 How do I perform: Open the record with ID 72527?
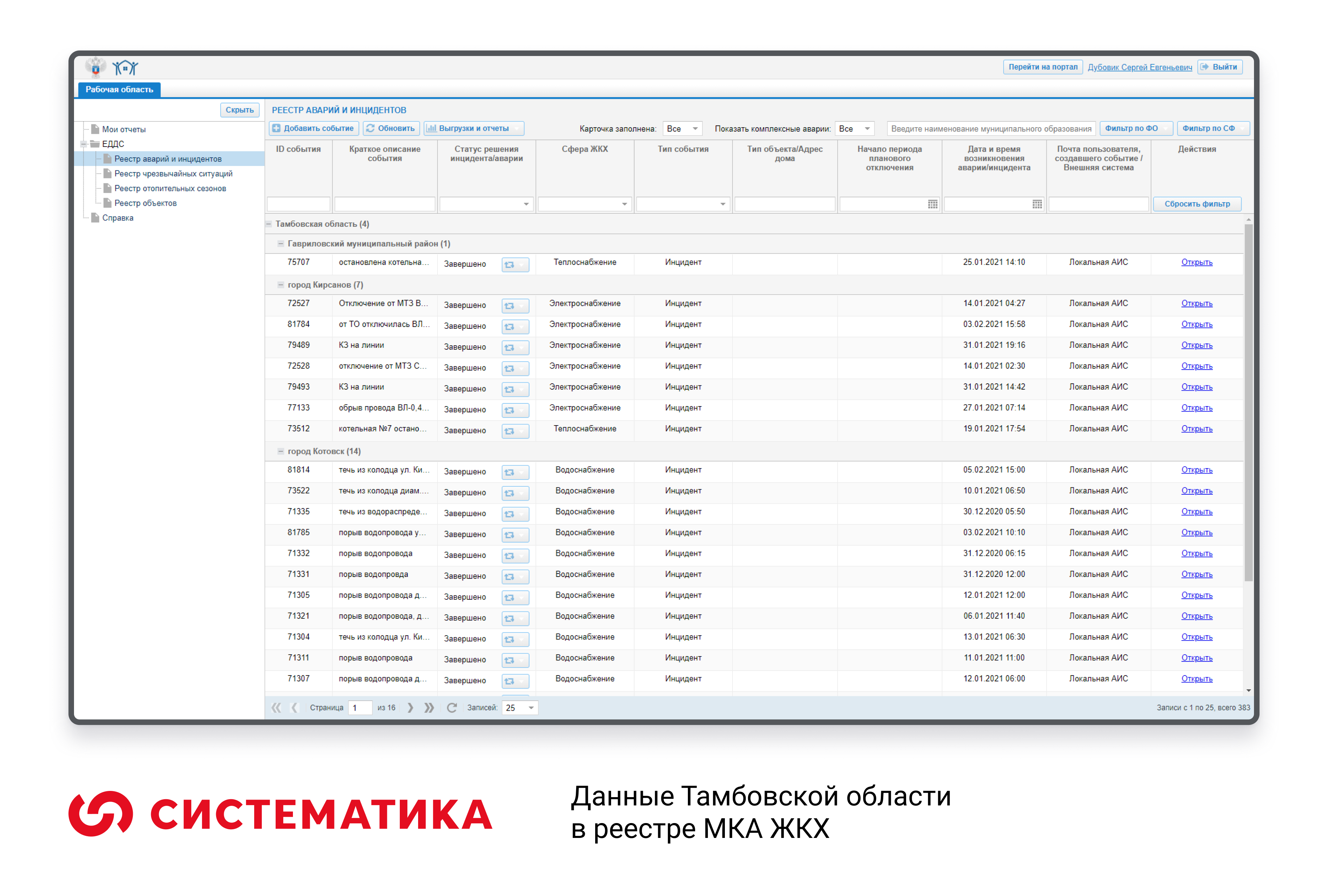coord(1197,303)
